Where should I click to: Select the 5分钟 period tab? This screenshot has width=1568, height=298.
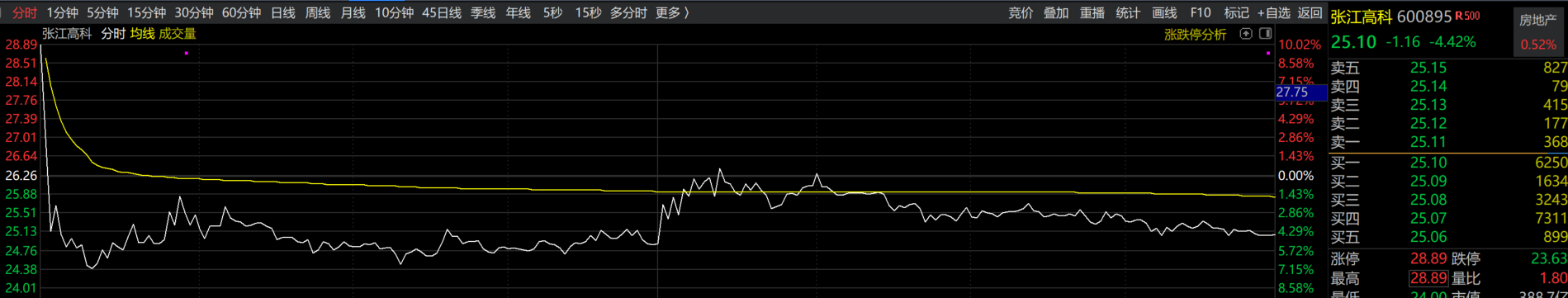(102, 12)
